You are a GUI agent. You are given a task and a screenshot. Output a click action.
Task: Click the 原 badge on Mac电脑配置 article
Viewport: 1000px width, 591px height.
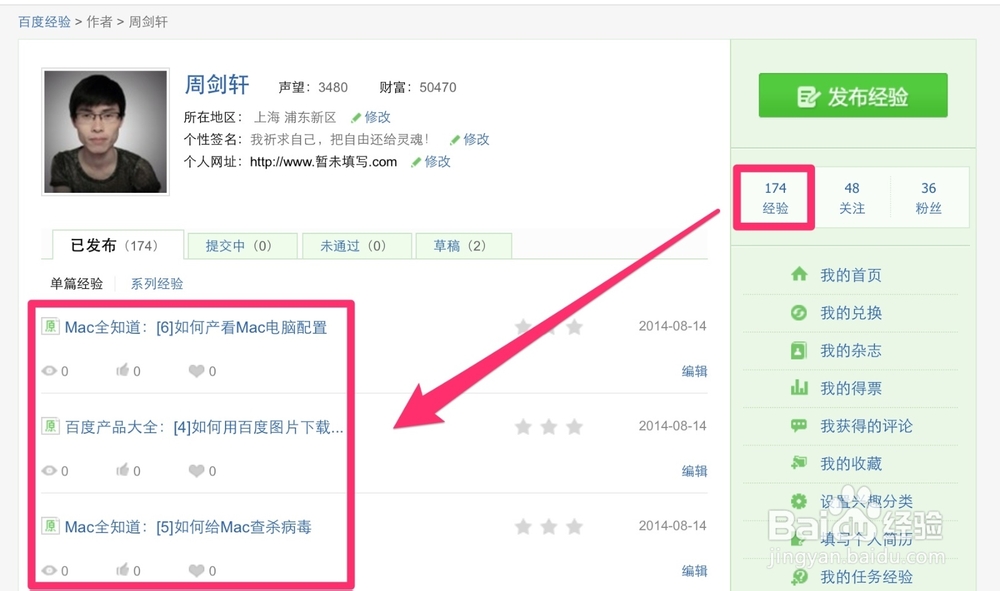[50, 326]
